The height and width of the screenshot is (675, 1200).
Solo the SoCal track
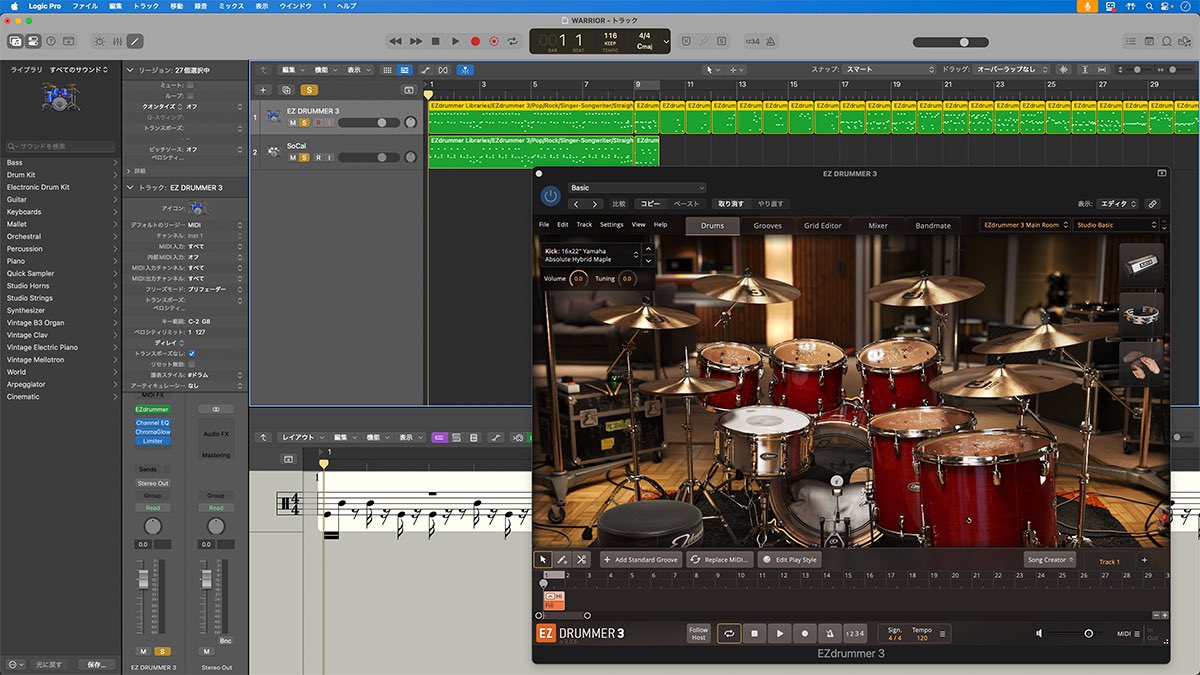(x=305, y=157)
